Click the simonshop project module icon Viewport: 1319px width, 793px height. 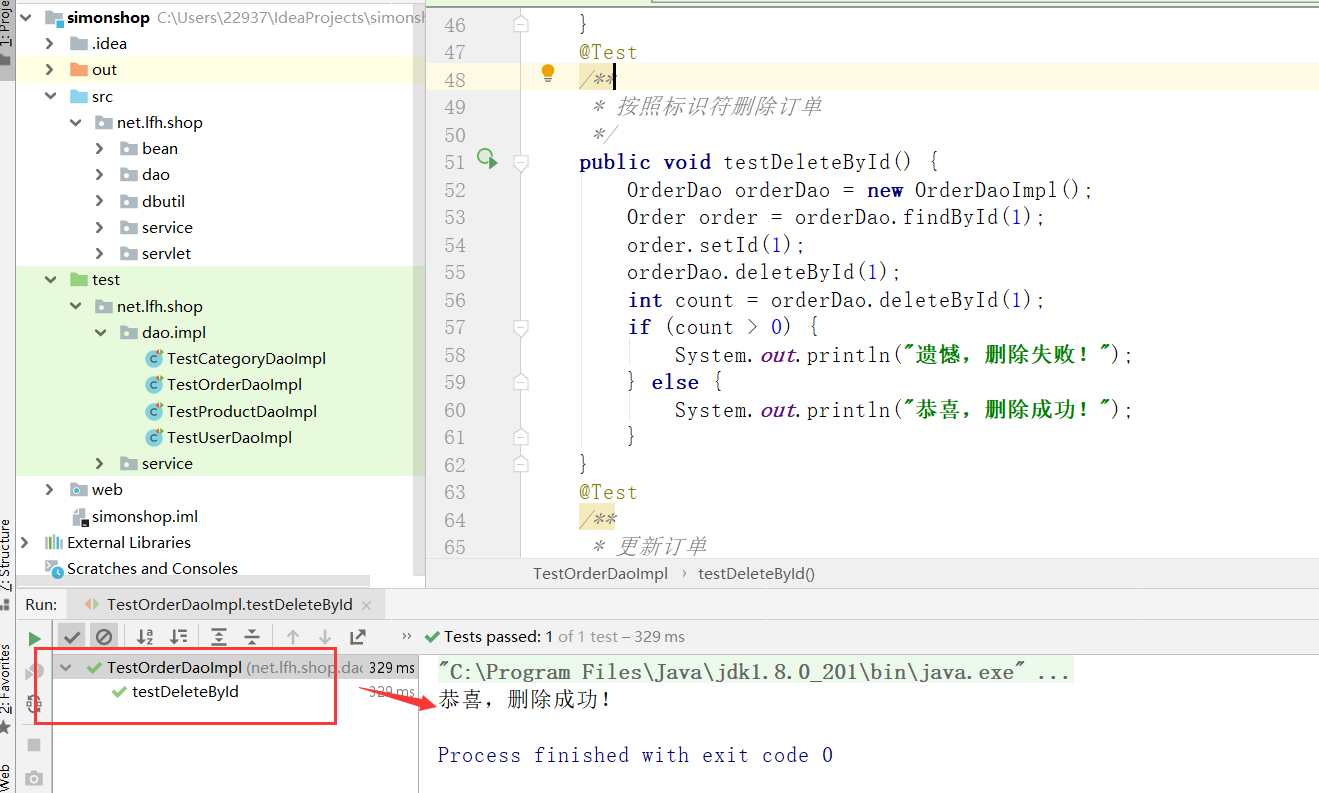tap(54, 17)
